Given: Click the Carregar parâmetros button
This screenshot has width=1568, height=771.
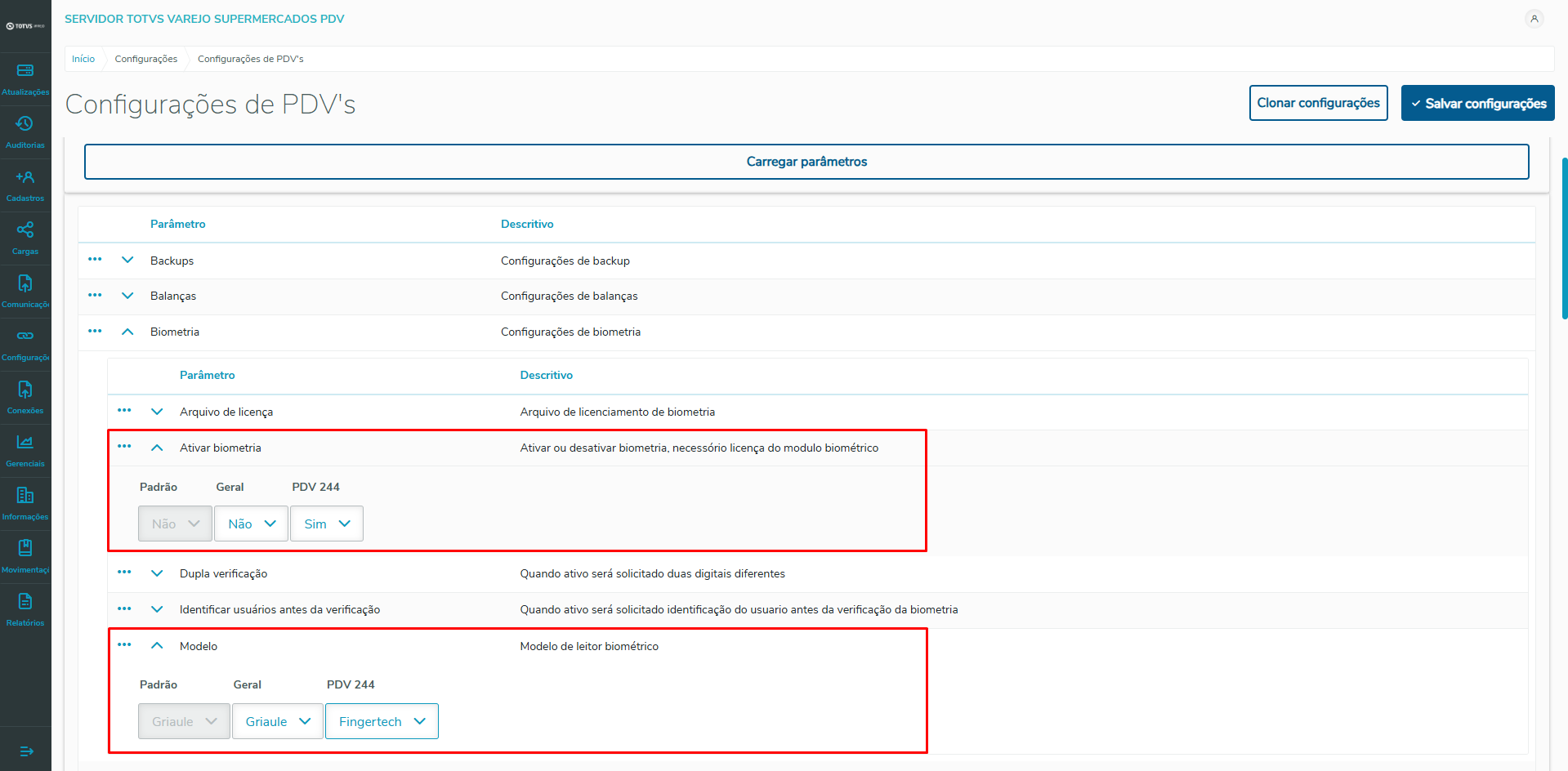Looking at the screenshot, I should [x=806, y=162].
